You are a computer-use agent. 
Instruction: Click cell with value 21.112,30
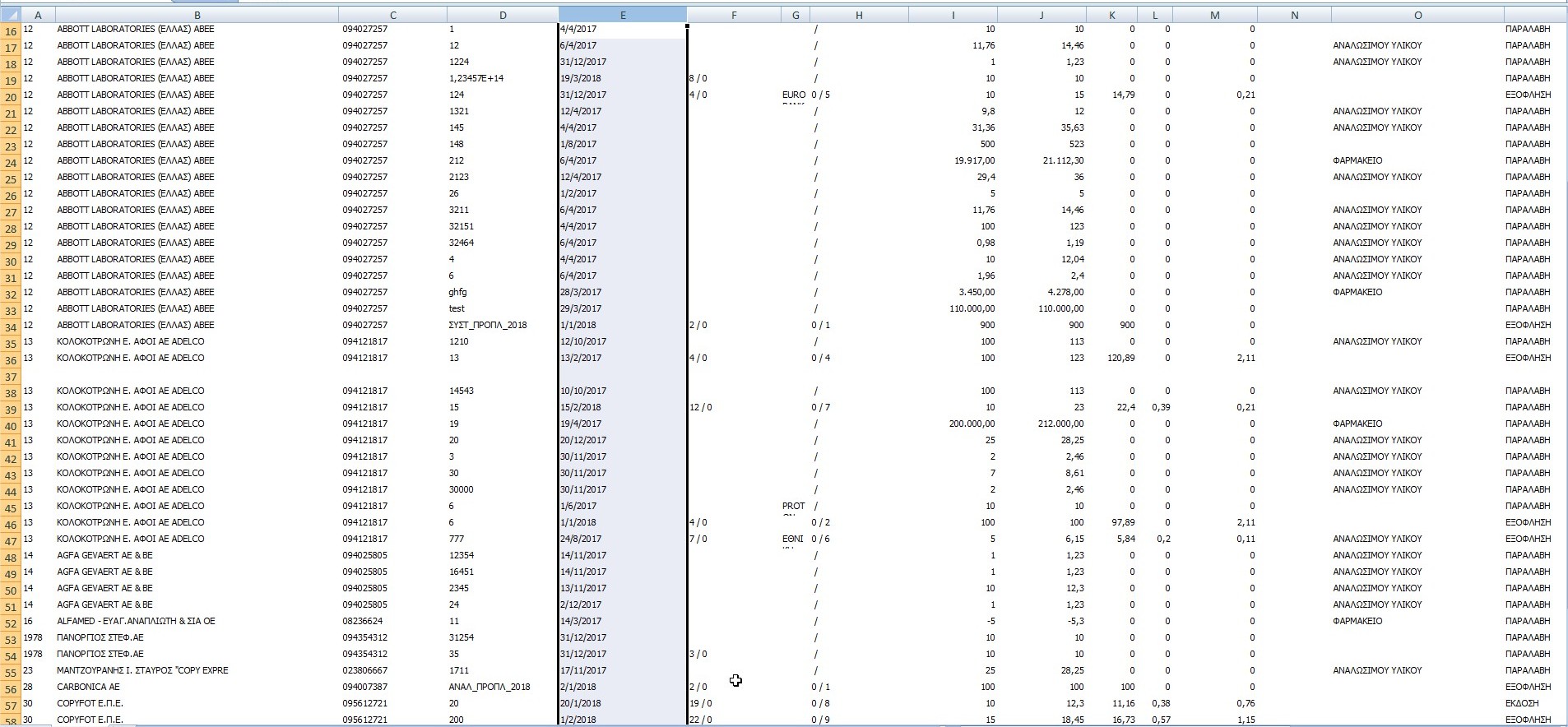click(1041, 160)
